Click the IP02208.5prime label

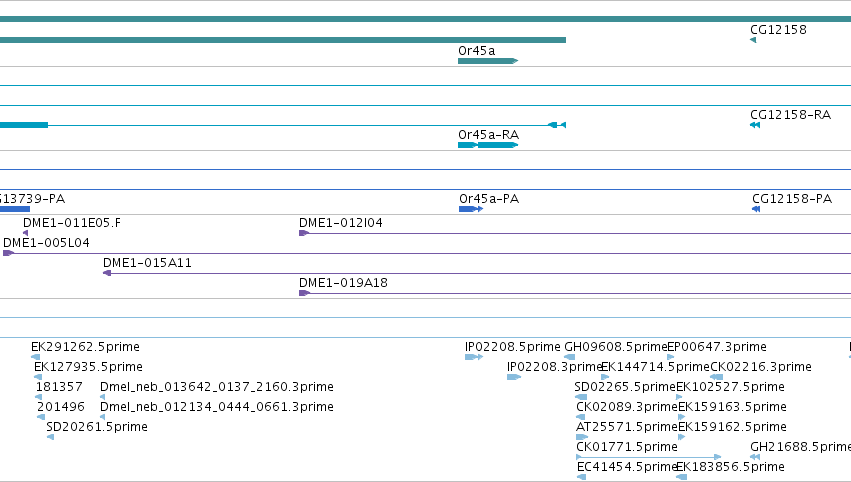point(512,346)
